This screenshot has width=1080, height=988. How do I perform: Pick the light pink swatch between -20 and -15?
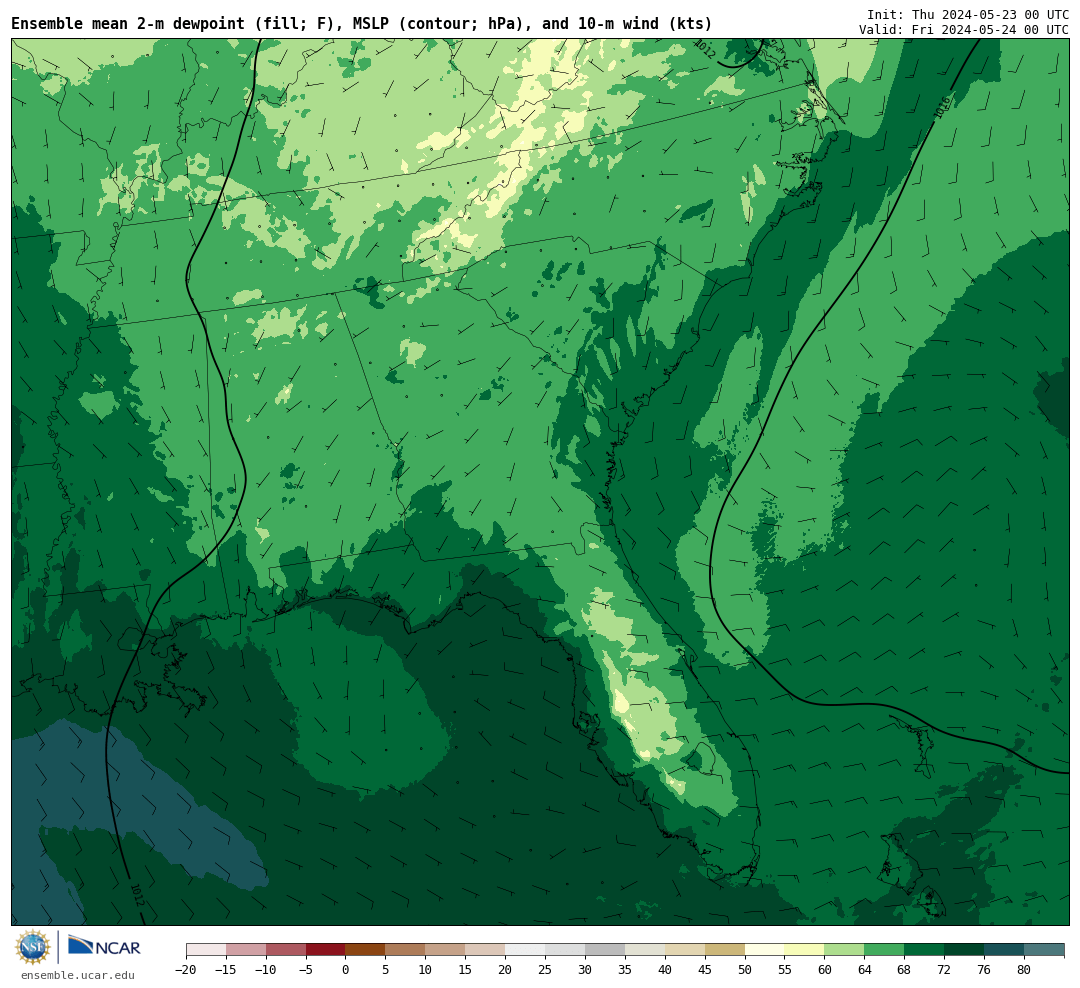[x=206, y=950]
